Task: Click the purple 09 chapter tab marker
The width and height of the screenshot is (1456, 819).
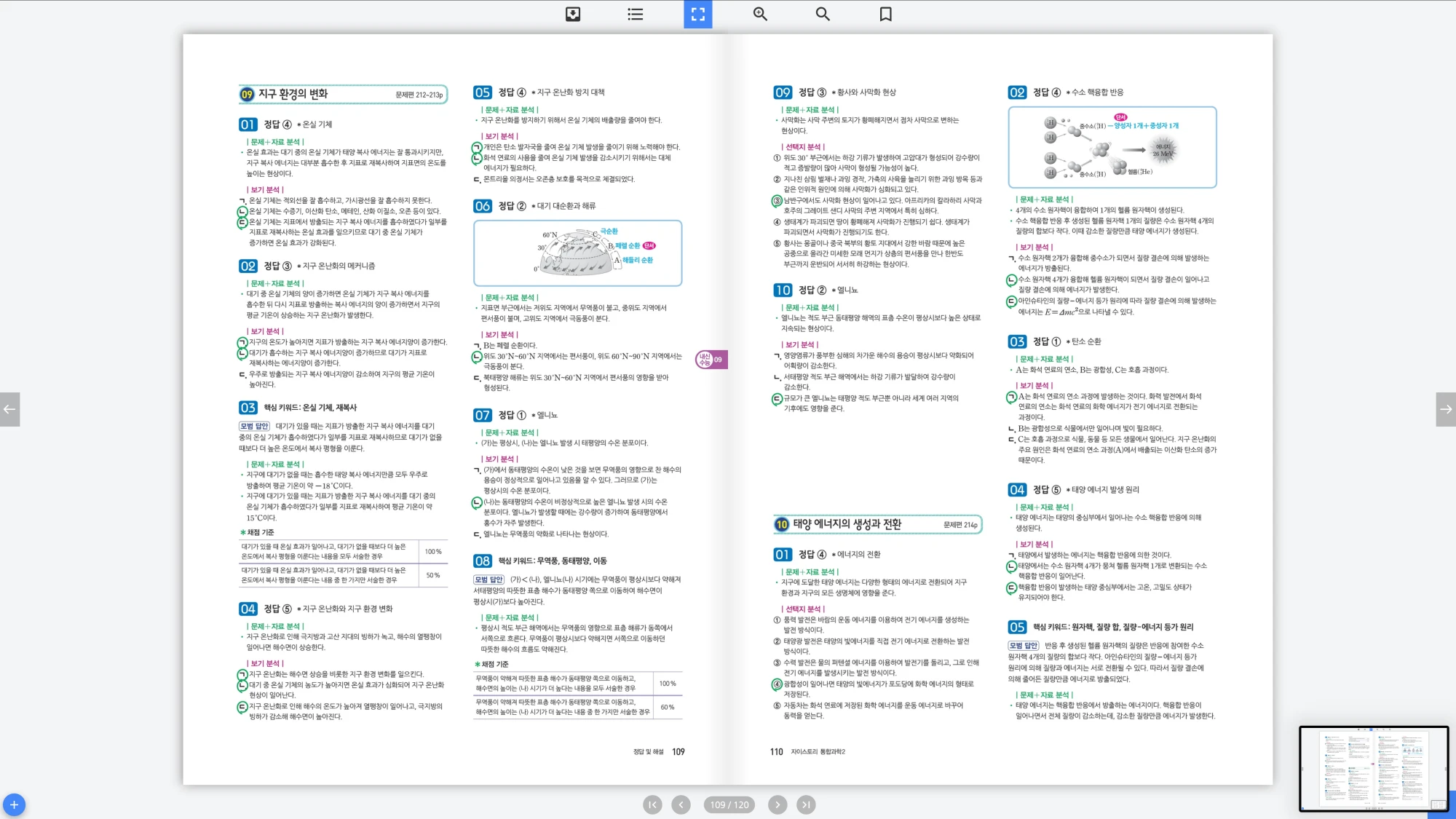Action: (710, 360)
